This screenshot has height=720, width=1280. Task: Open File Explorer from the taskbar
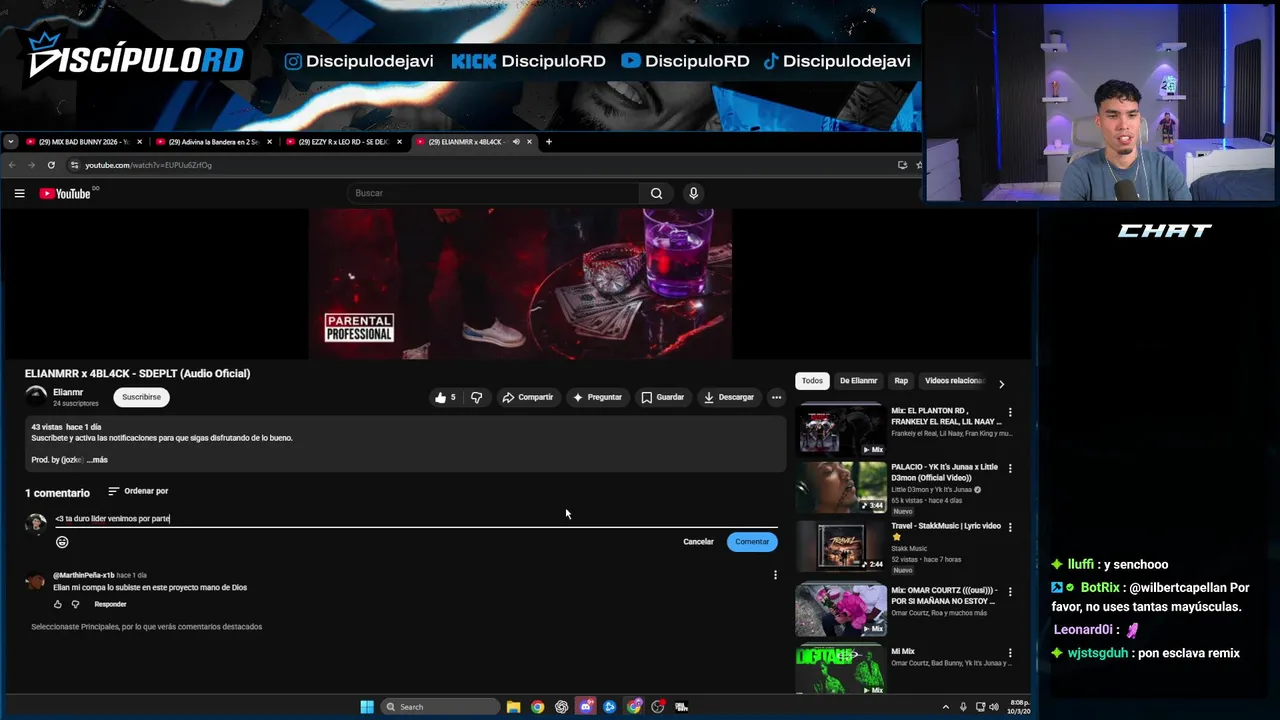pyautogui.click(x=513, y=707)
